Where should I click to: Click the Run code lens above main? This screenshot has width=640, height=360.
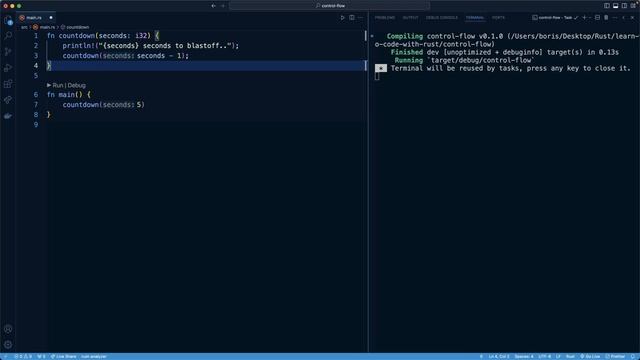click(58, 85)
